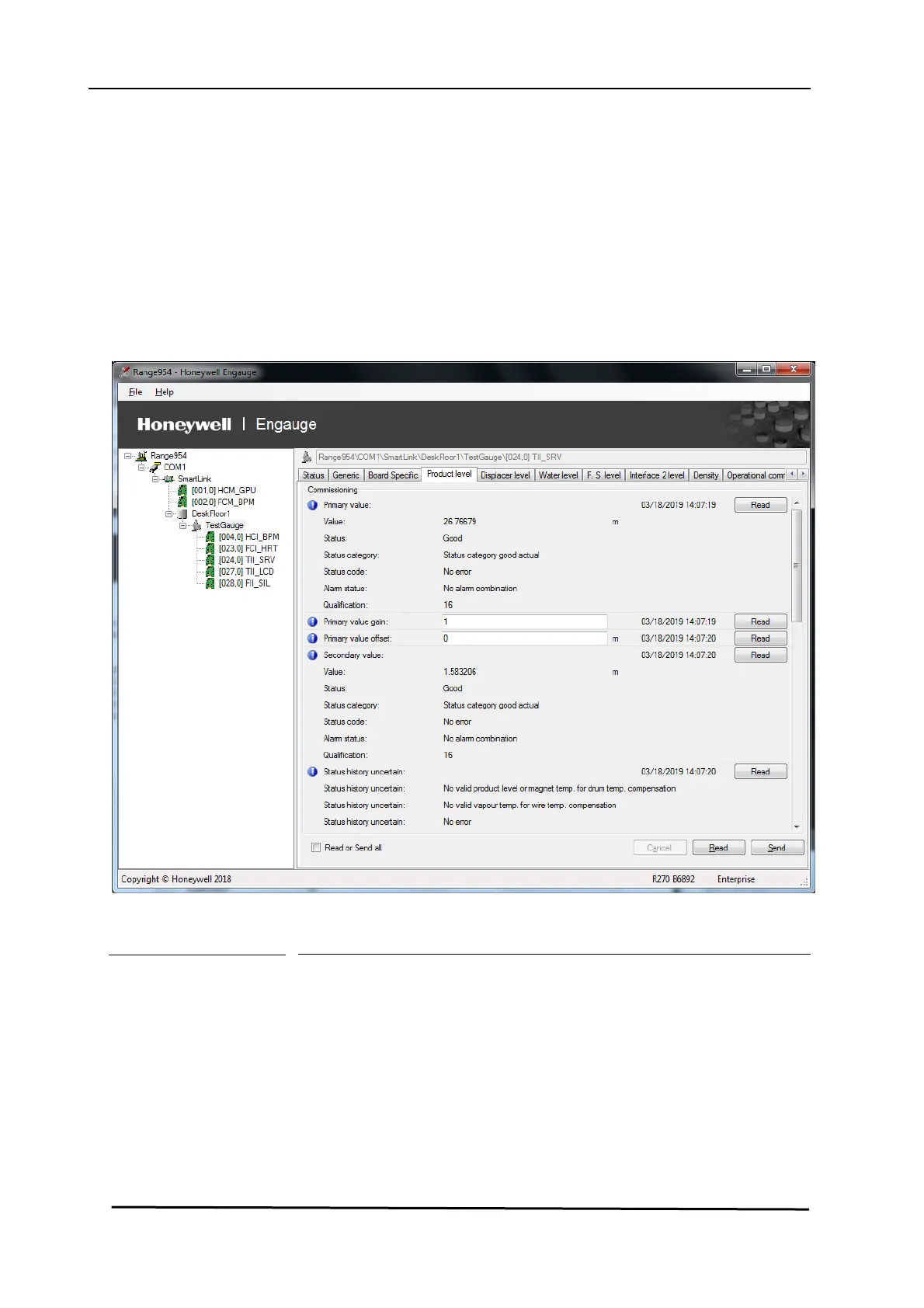The width and height of the screenshot is (924, 1308).
Task: Switch to the F. S. level tab
Action: pos(604,475)
